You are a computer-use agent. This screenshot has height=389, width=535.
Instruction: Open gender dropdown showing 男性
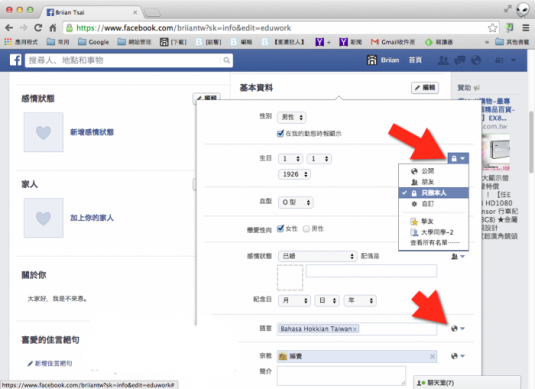point(292,117)
